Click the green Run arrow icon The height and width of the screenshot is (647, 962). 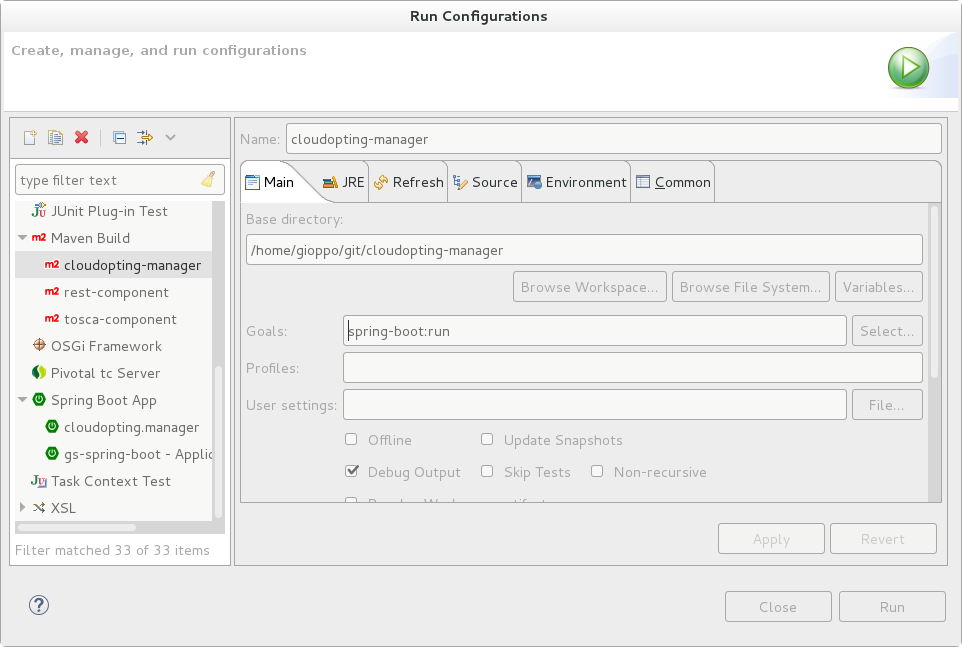pyautogui.click(x=908, y=67)
